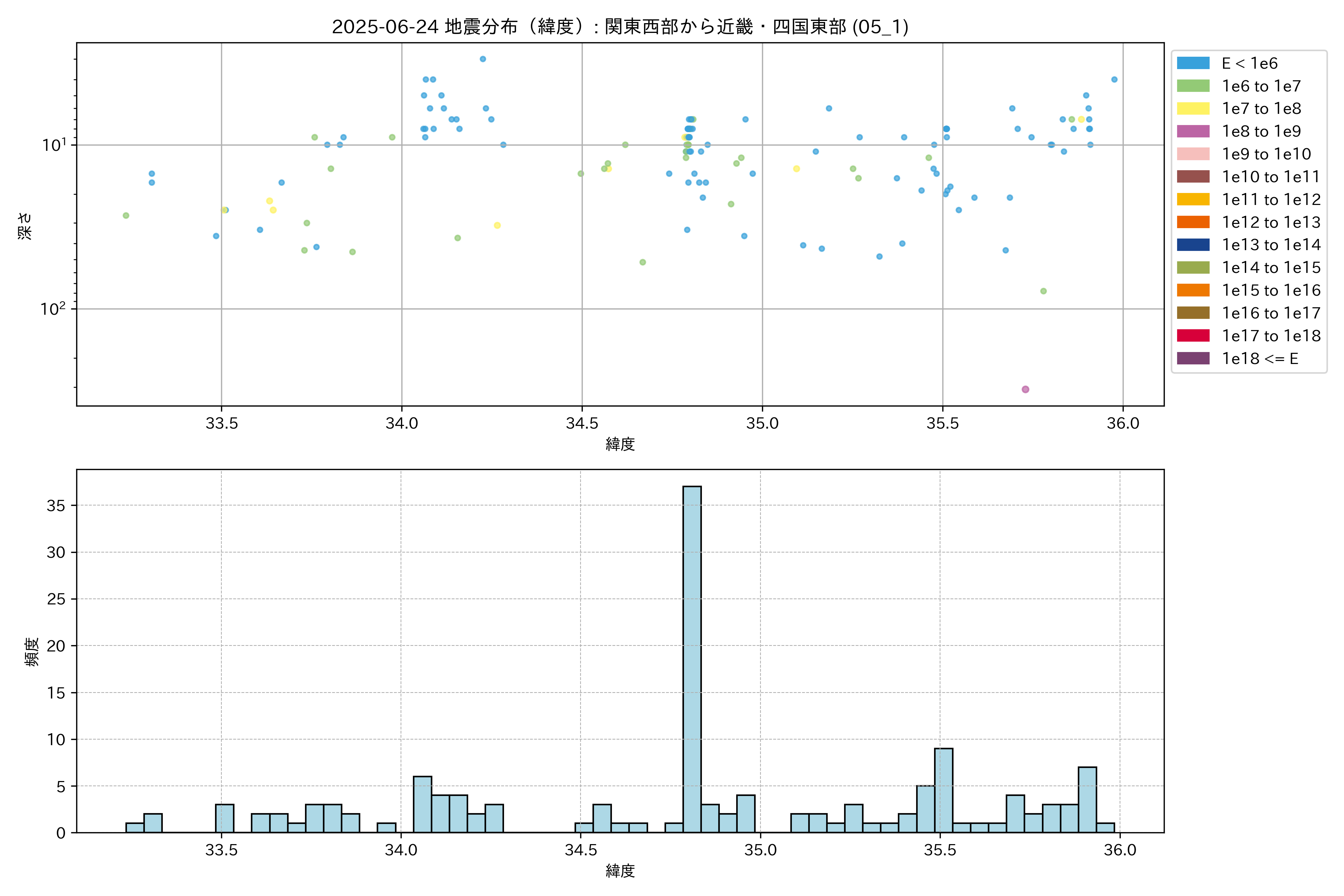
Task: Click the 頻度 y-axis label on the histogram
Action: tap(32, 652)
